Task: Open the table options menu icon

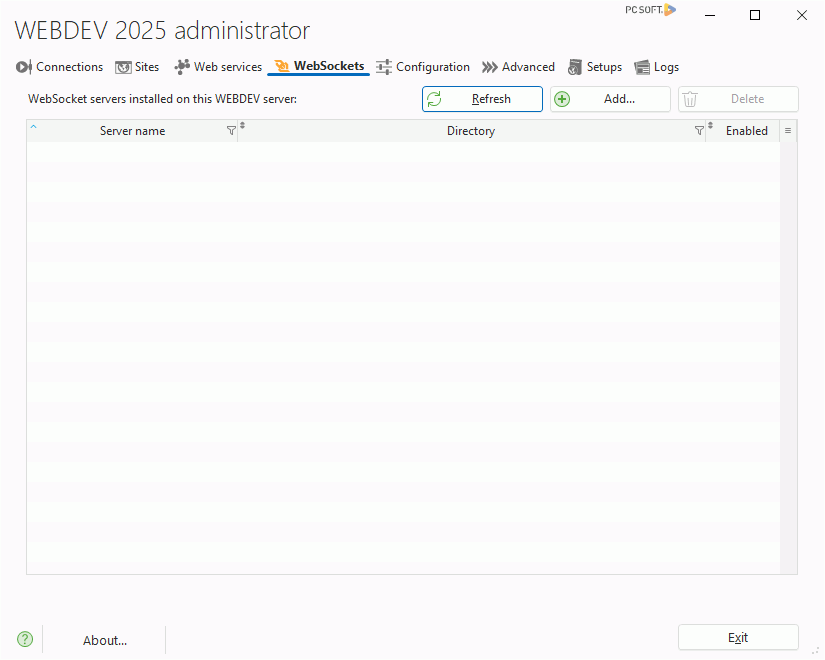Action: point(788,131)
